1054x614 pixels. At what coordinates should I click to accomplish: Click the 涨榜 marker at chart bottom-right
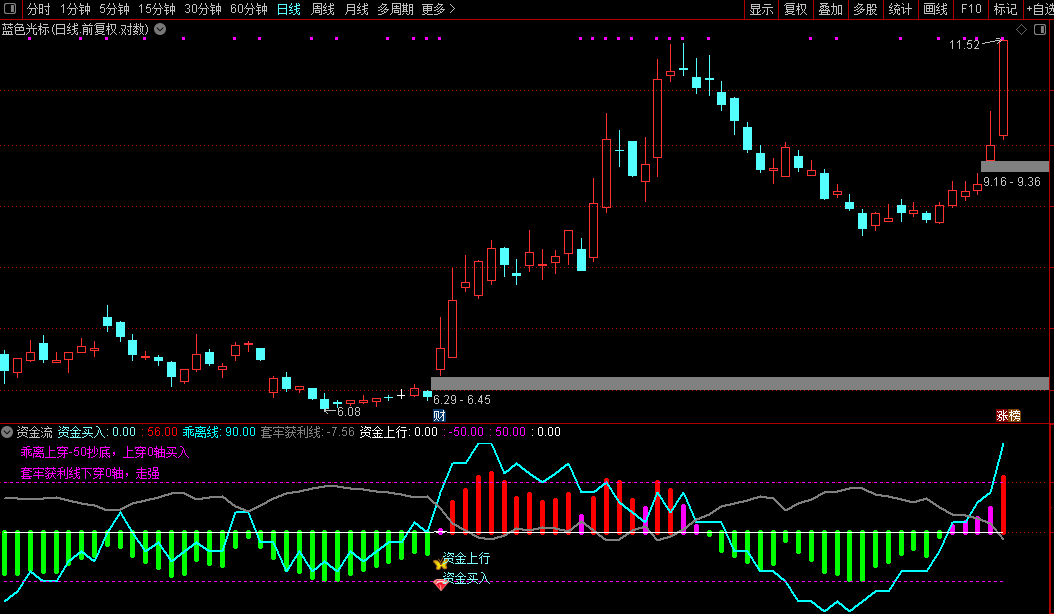[1008, 416]
